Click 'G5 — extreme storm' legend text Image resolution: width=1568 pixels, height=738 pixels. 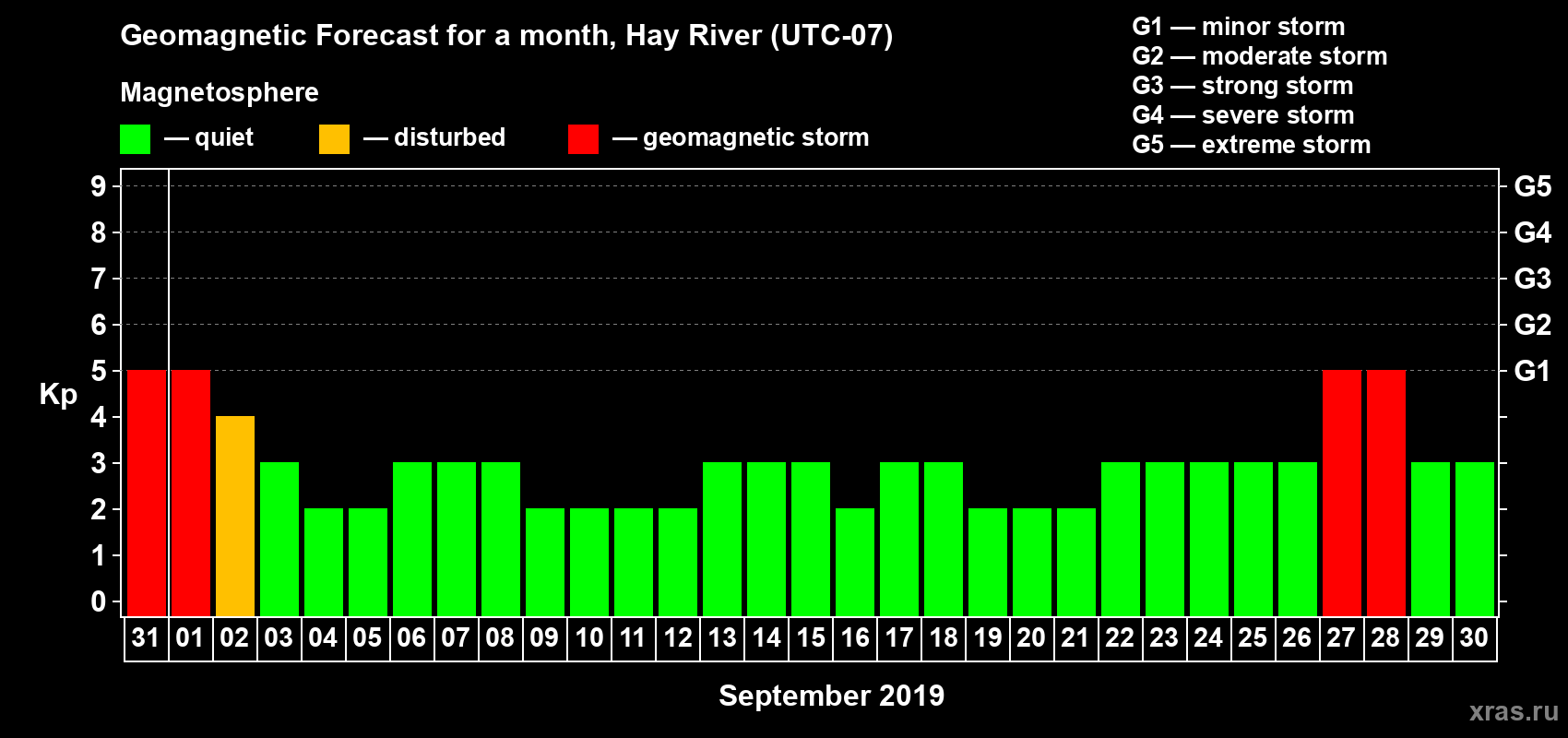click(1252, 145)
